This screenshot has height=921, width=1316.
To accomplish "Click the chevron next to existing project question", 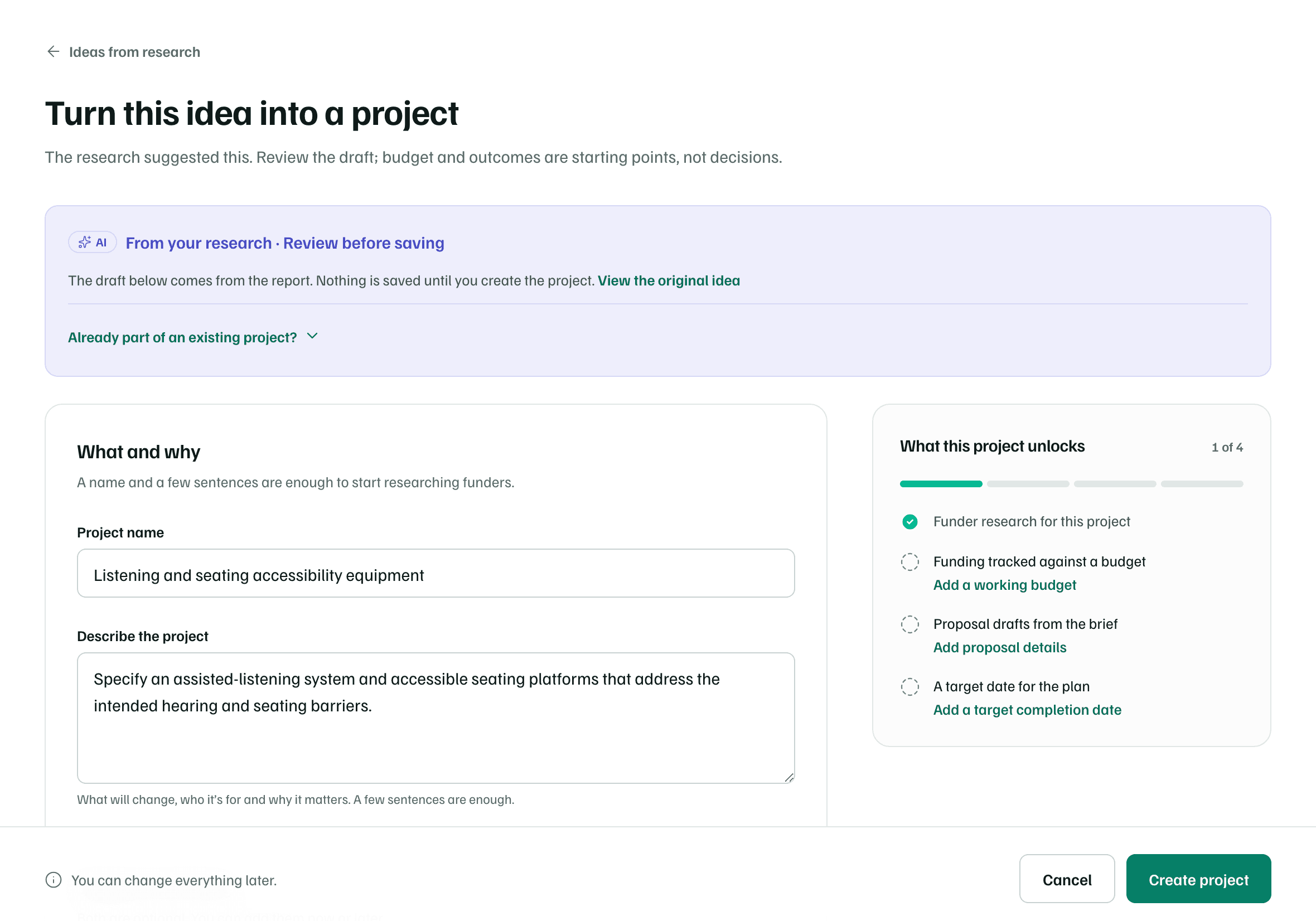I will coord(312,336).
